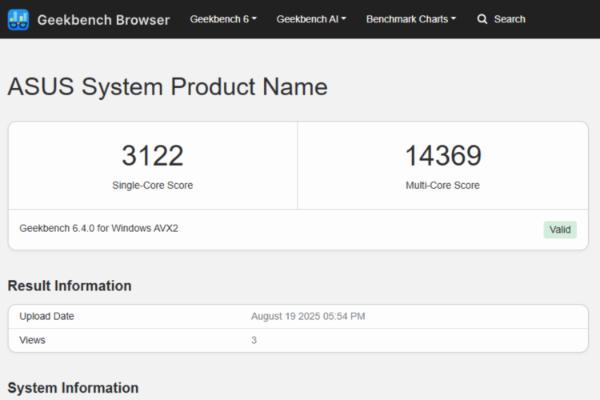600x400 pixels.
Task: Click the Views count value 3
Action: coord(254,340)
